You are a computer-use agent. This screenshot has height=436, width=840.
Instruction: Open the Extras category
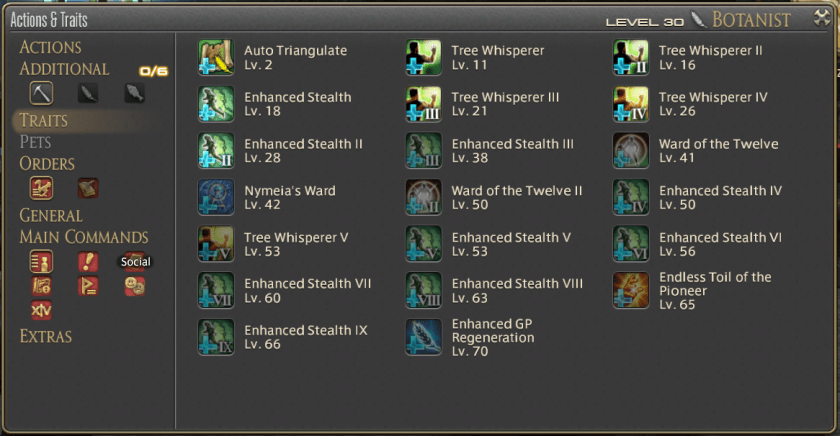click(x=46, y=336)
